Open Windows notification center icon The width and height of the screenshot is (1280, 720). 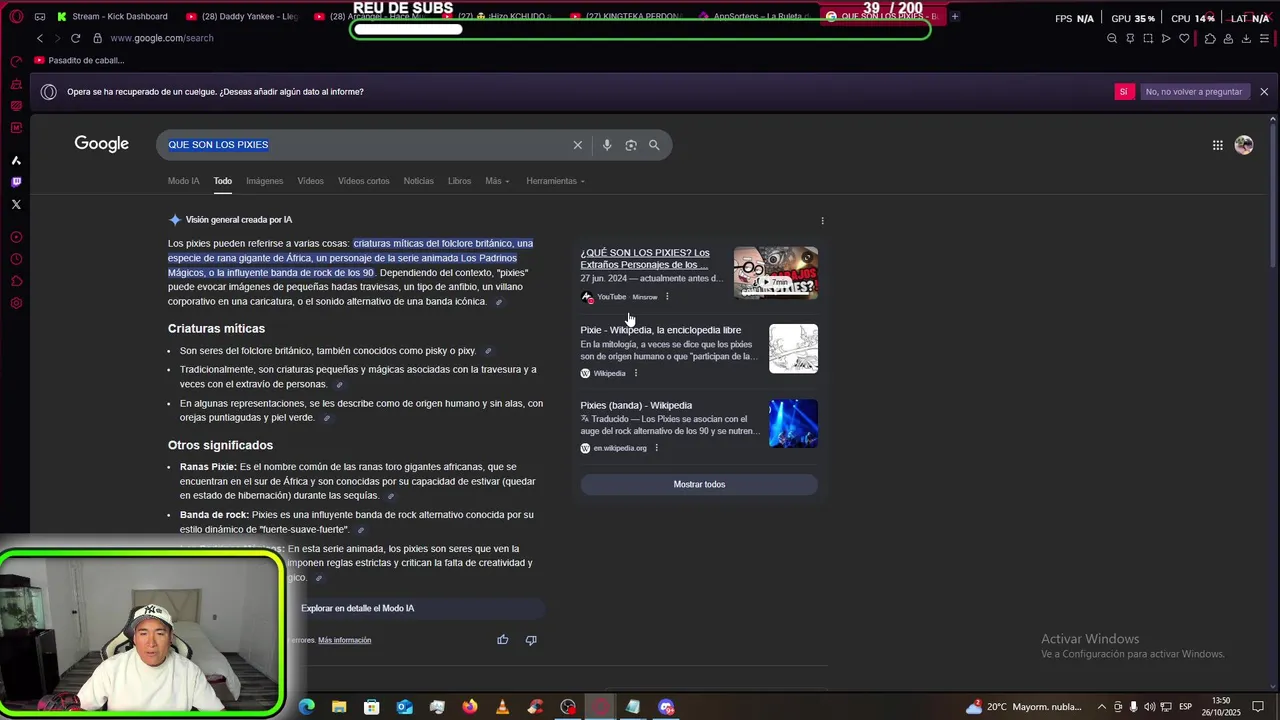pyautogui.click(x=1258, y=707)
